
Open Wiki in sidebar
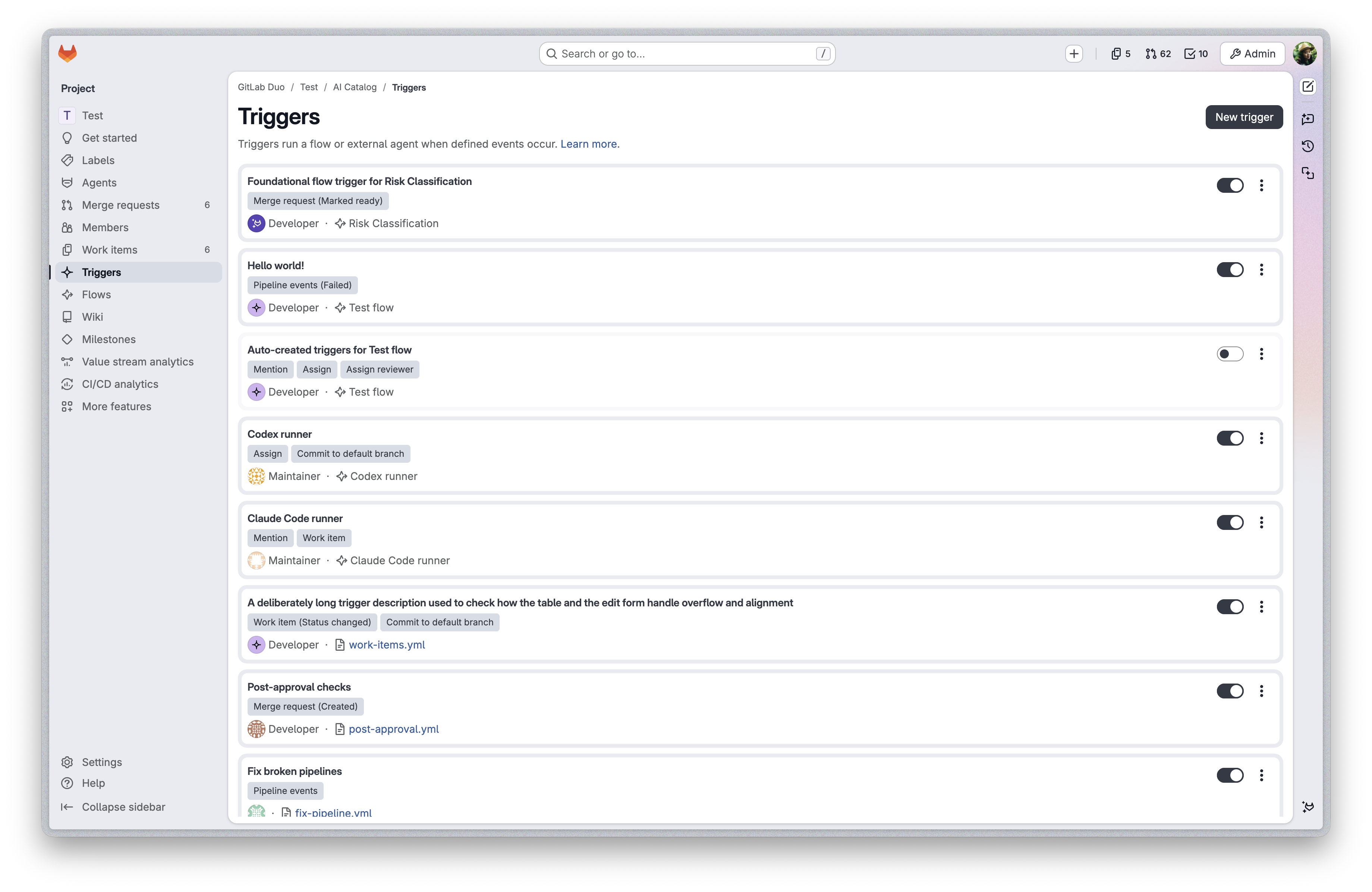tap(138, 317)
